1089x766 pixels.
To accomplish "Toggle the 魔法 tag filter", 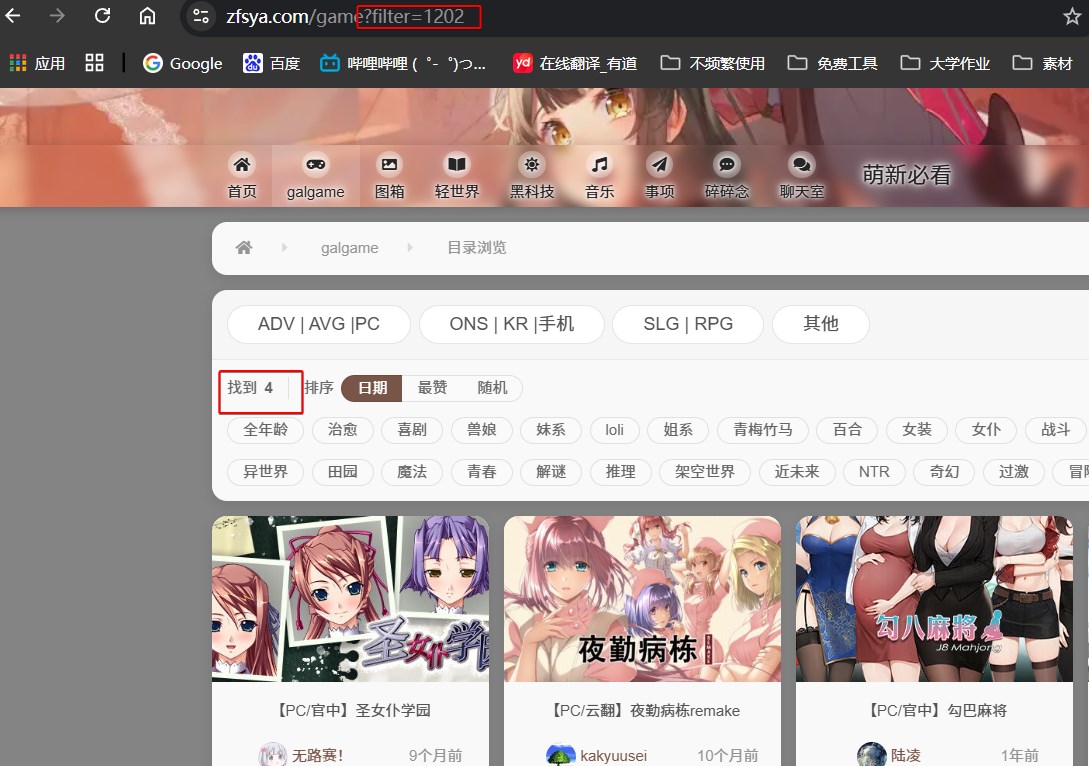I will coord(412,472).
